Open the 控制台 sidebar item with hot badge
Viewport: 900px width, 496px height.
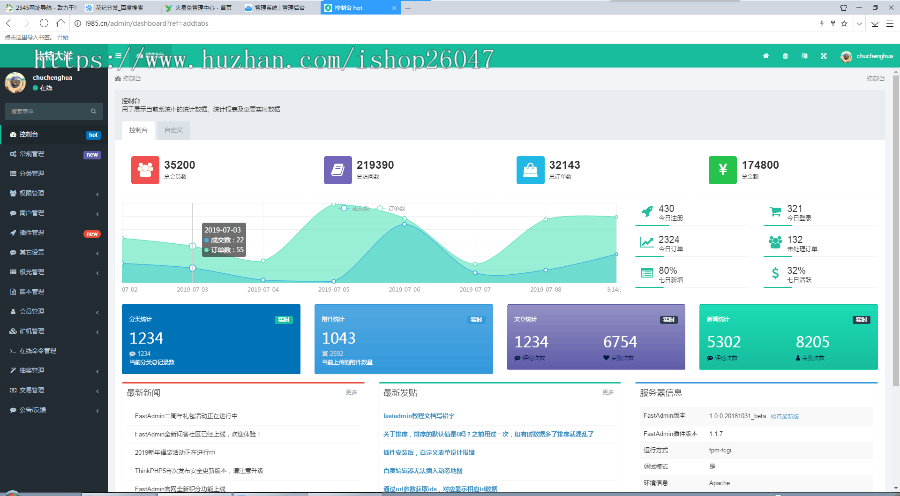pyautogui.click(x=54, y=134)
